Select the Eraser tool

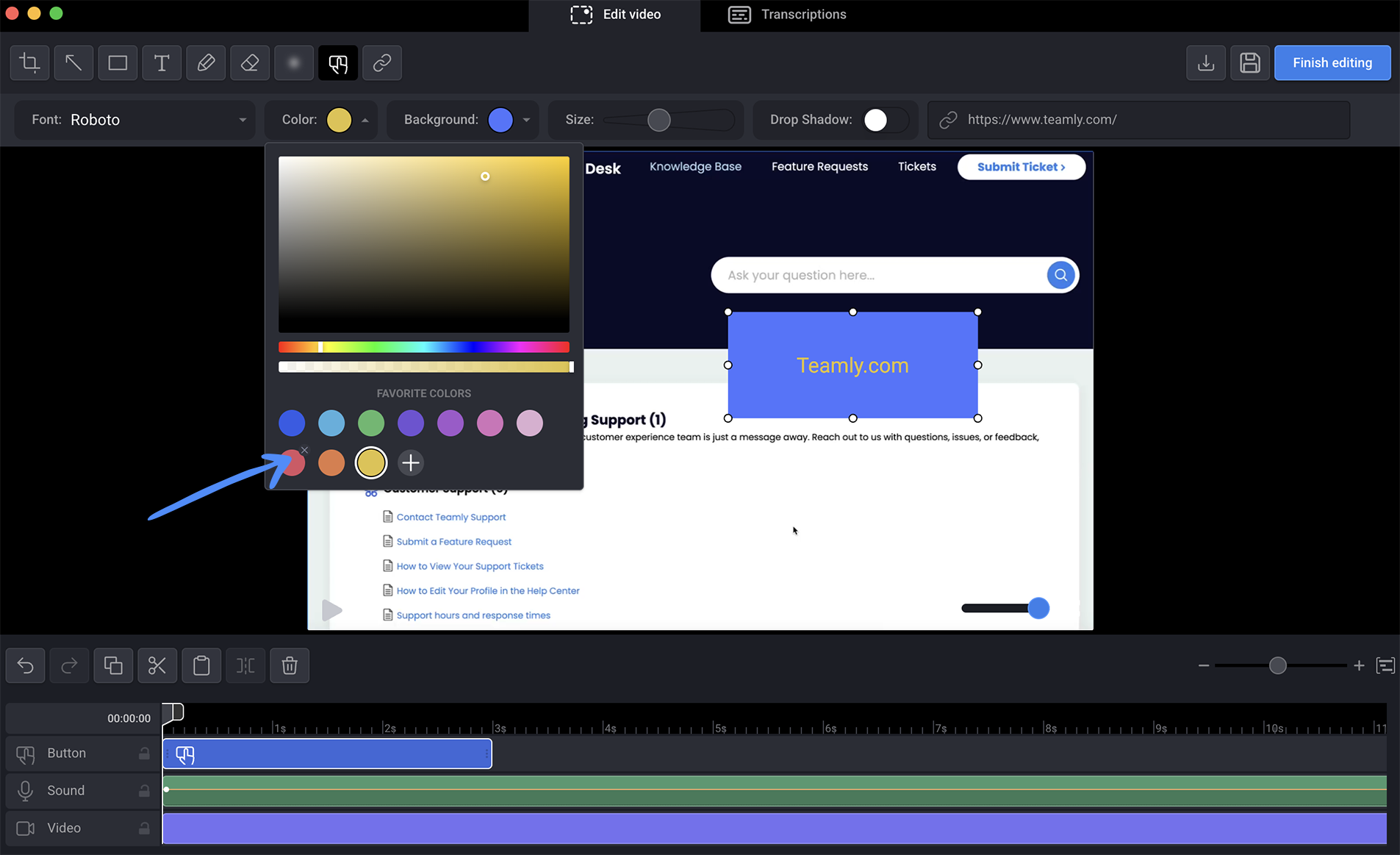[x=250, y=63]
